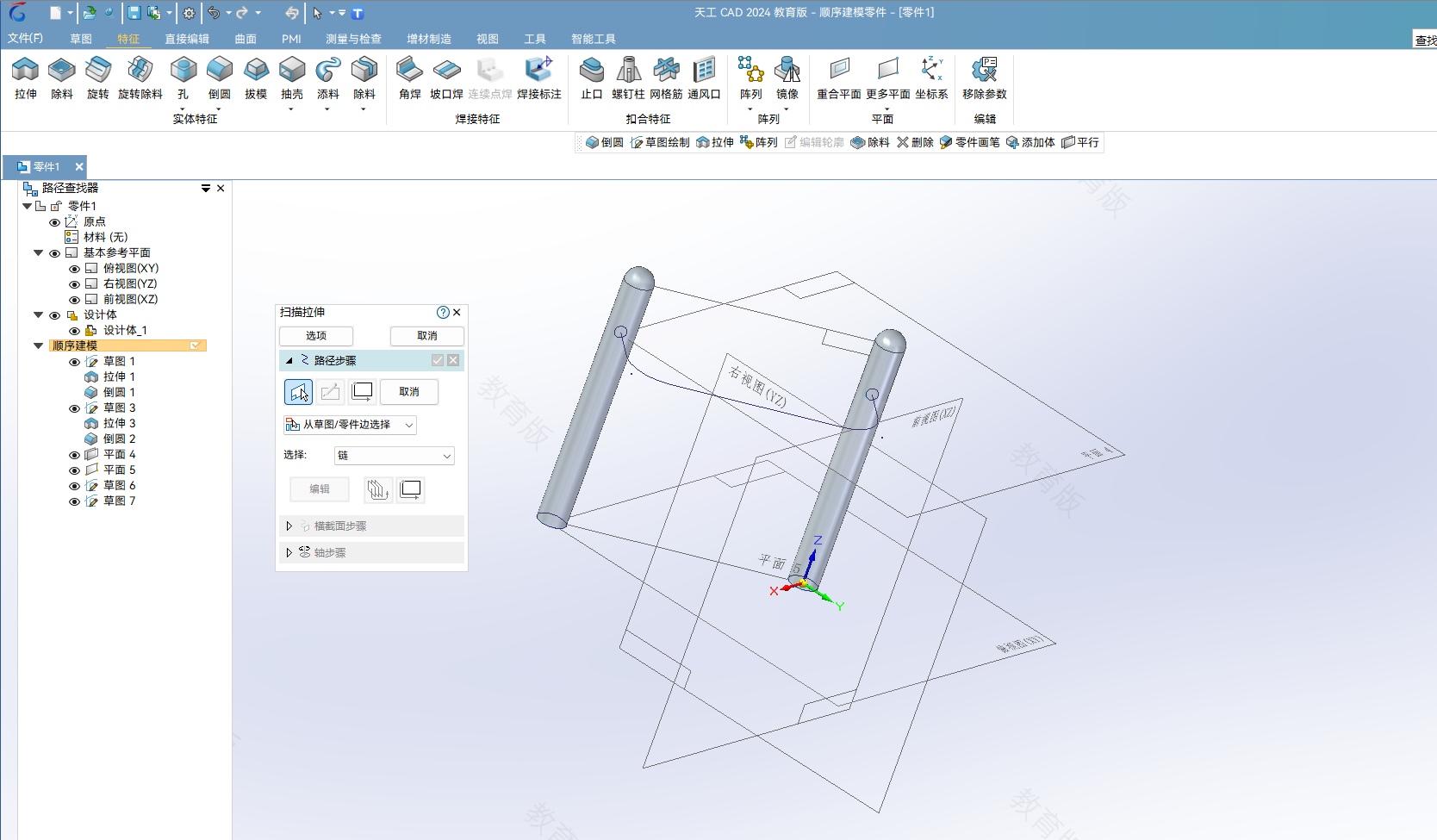Select 倒圆 2 in the feature tree
This screenshot has height=840, width=1437.
pyautogui.click(x=119, y=439)
